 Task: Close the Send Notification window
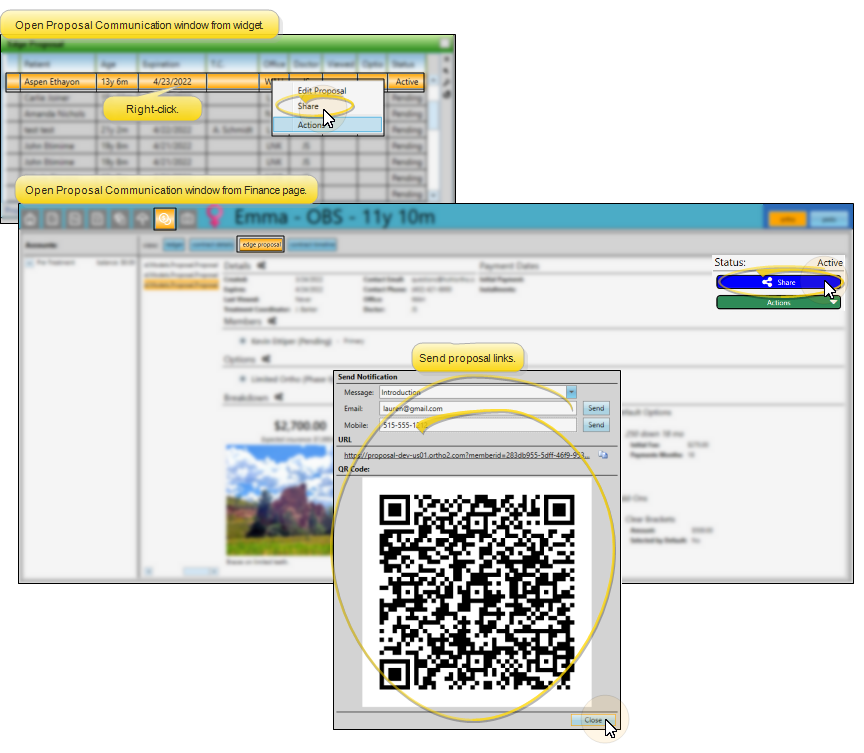click(x=592, y=720)
